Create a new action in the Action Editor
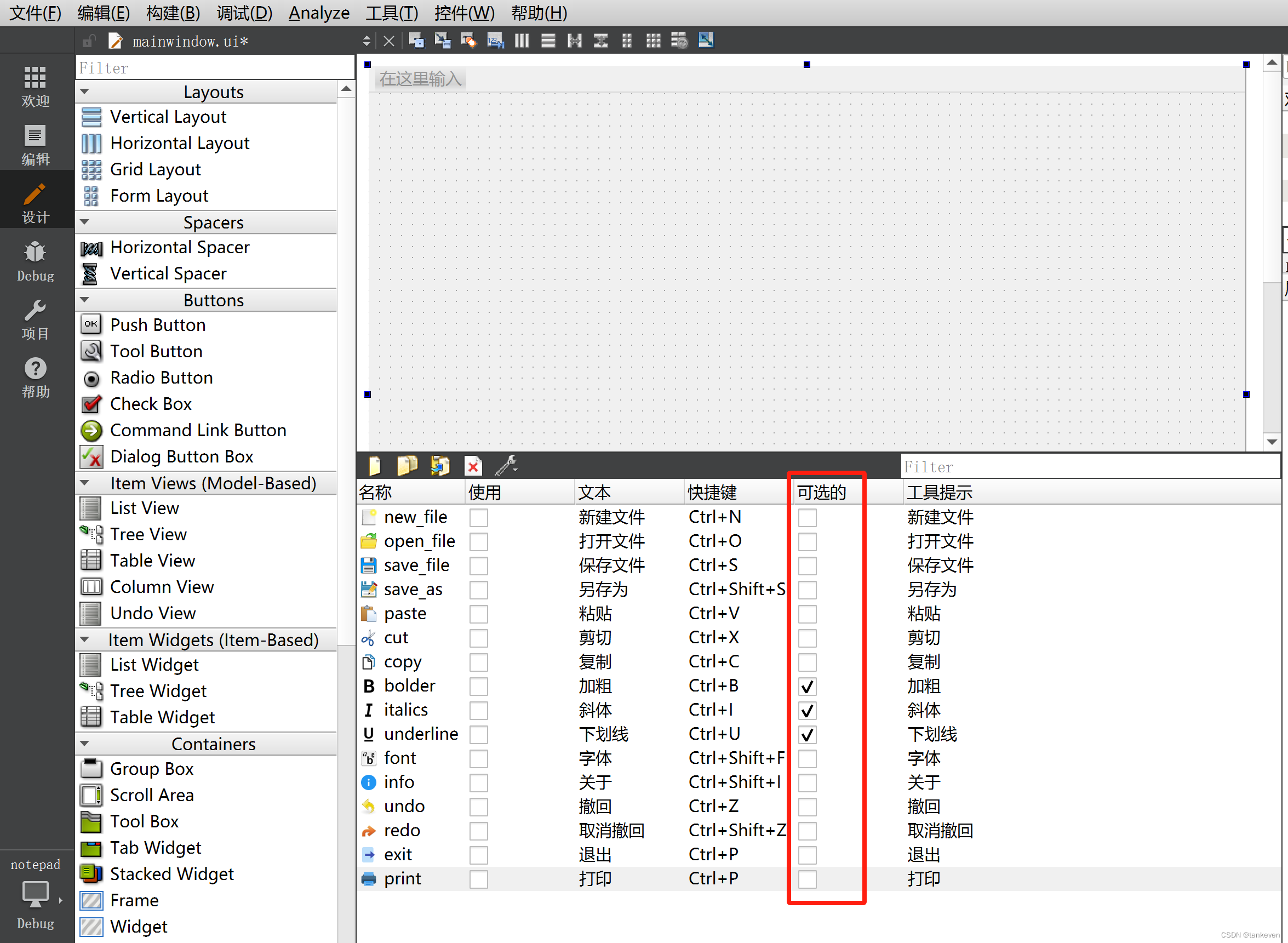This screenshot has height=943, width=1288. point(374,465)
